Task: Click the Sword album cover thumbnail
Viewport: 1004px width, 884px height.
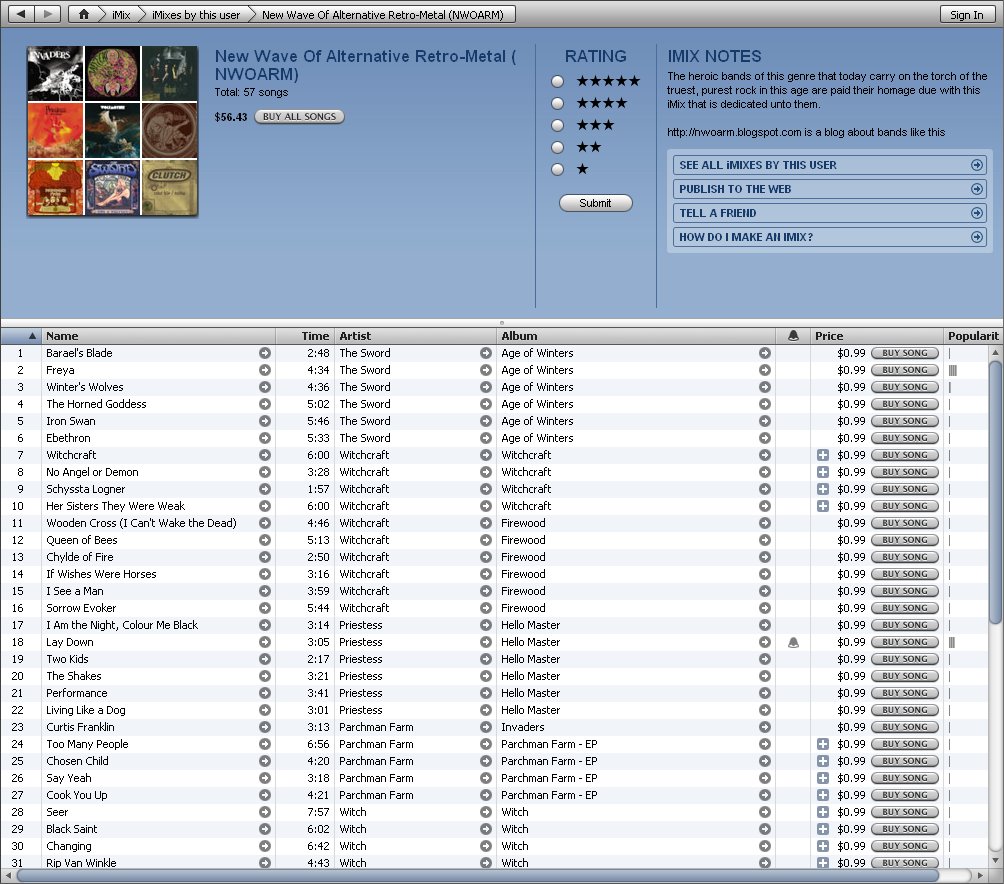Action: pos(112,187)
